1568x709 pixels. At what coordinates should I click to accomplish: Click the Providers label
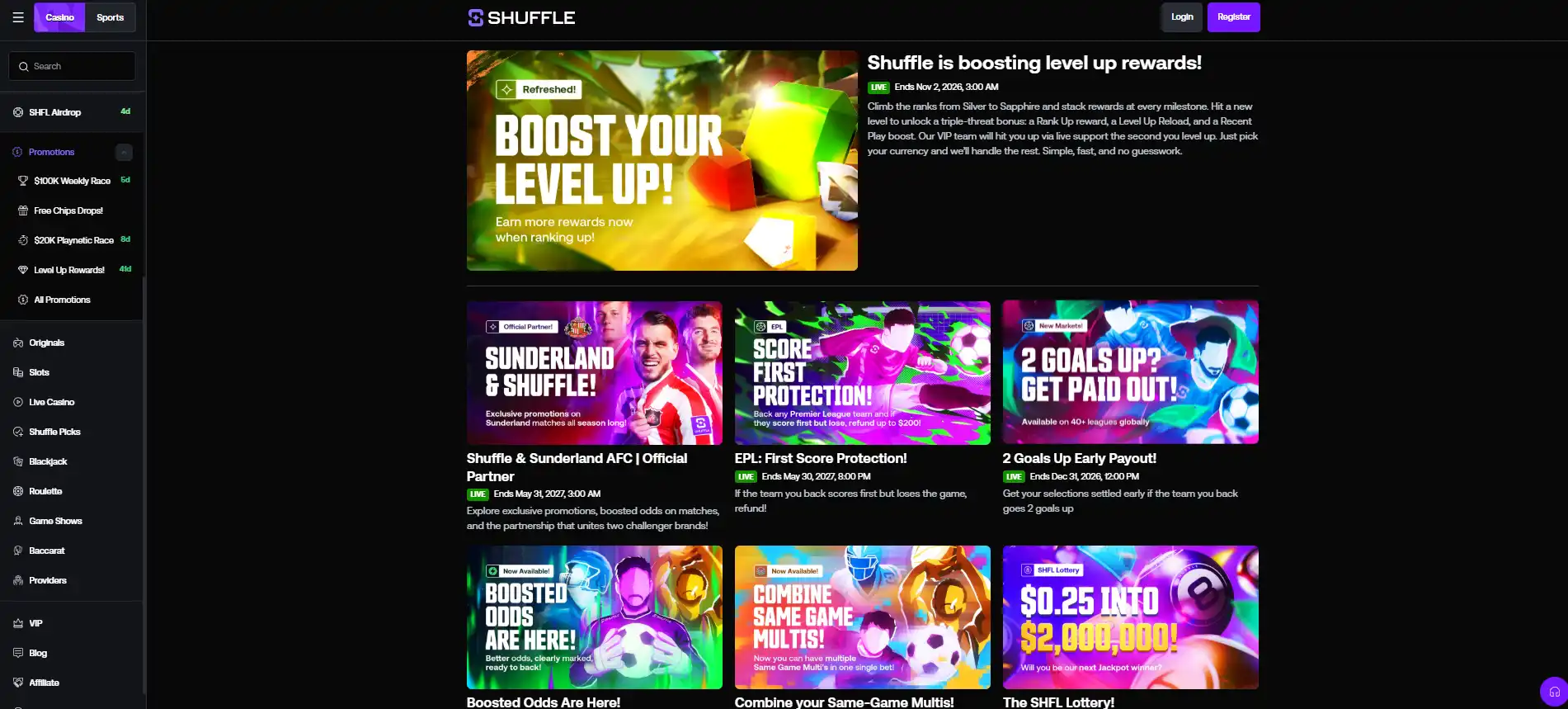coord(48,580)
